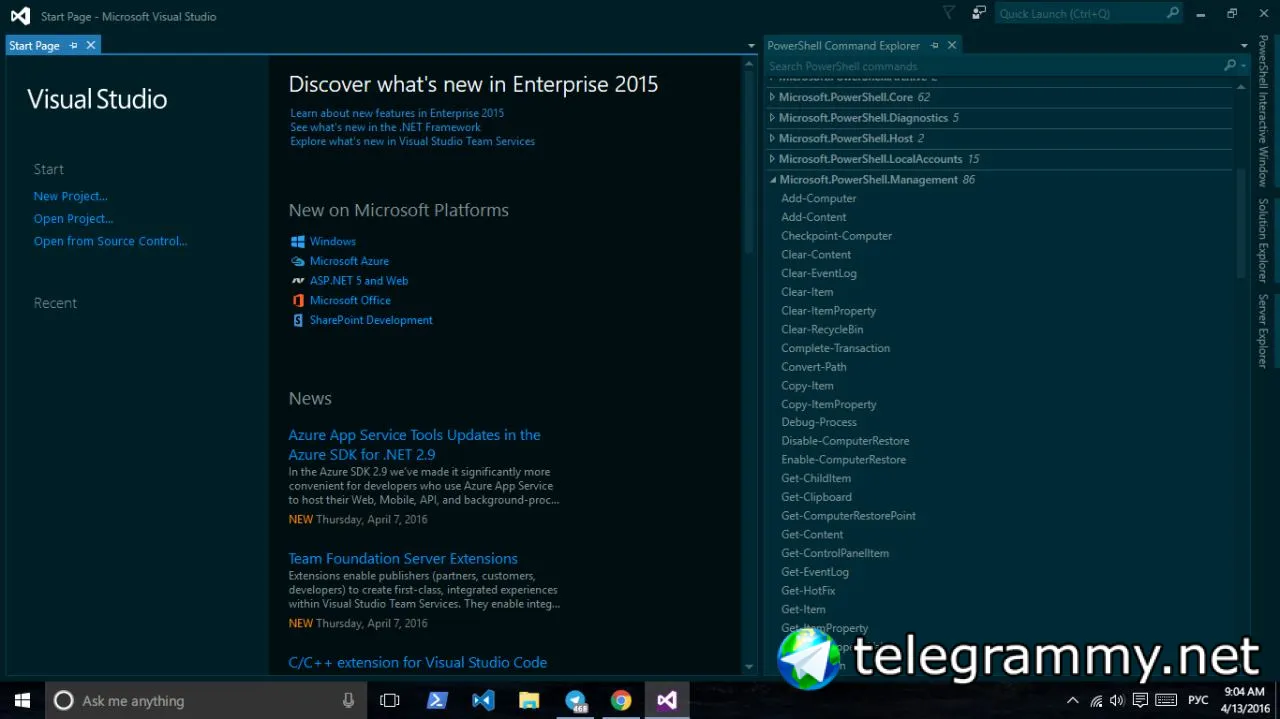1280x719 pixels.
Task: Click Open from Source Control... link
Action: (111, 241)
